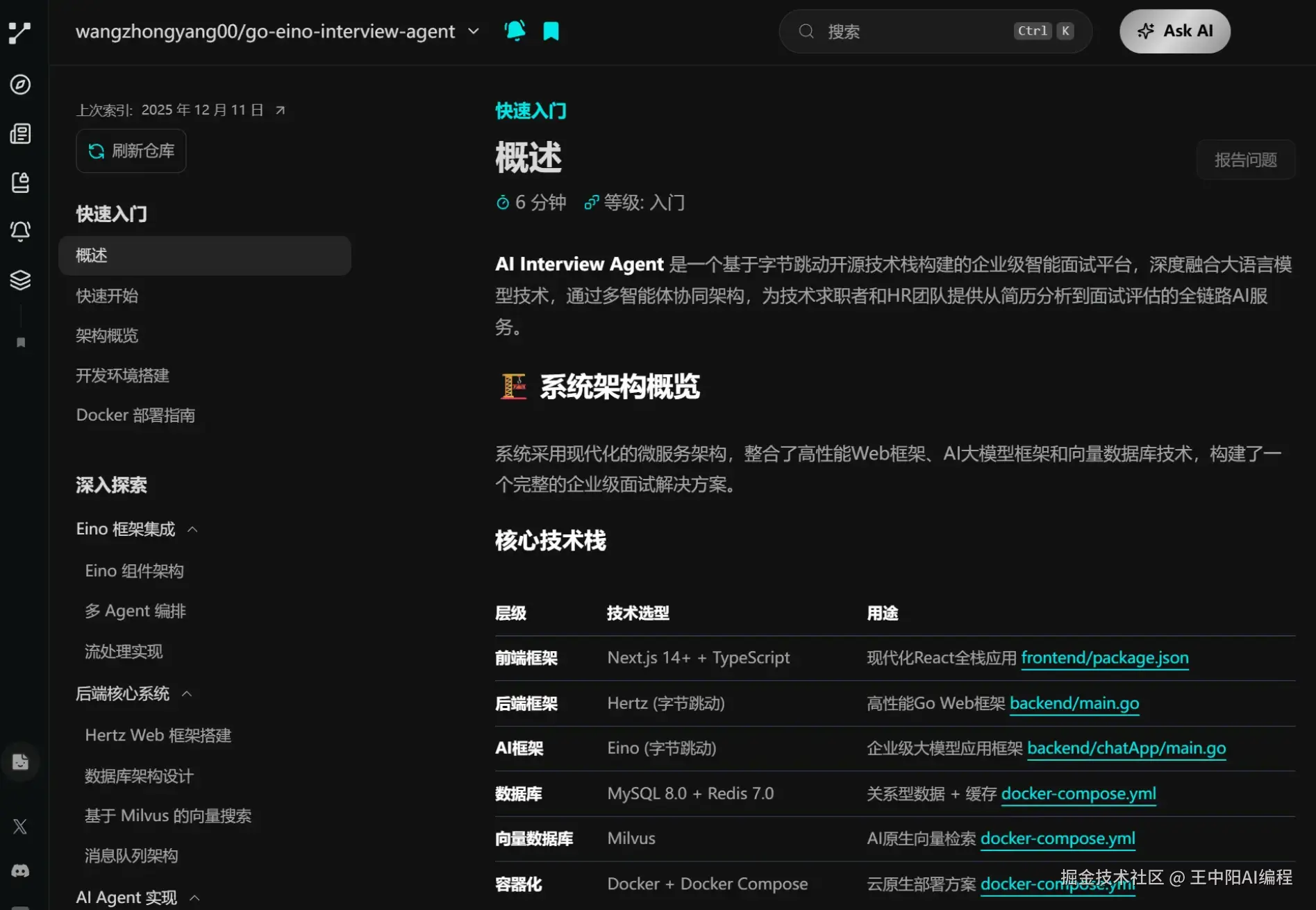Open 快速开始 in the sidebar
The height and width of the screenshot is (910, 1316).
click(x=107, y=296)
